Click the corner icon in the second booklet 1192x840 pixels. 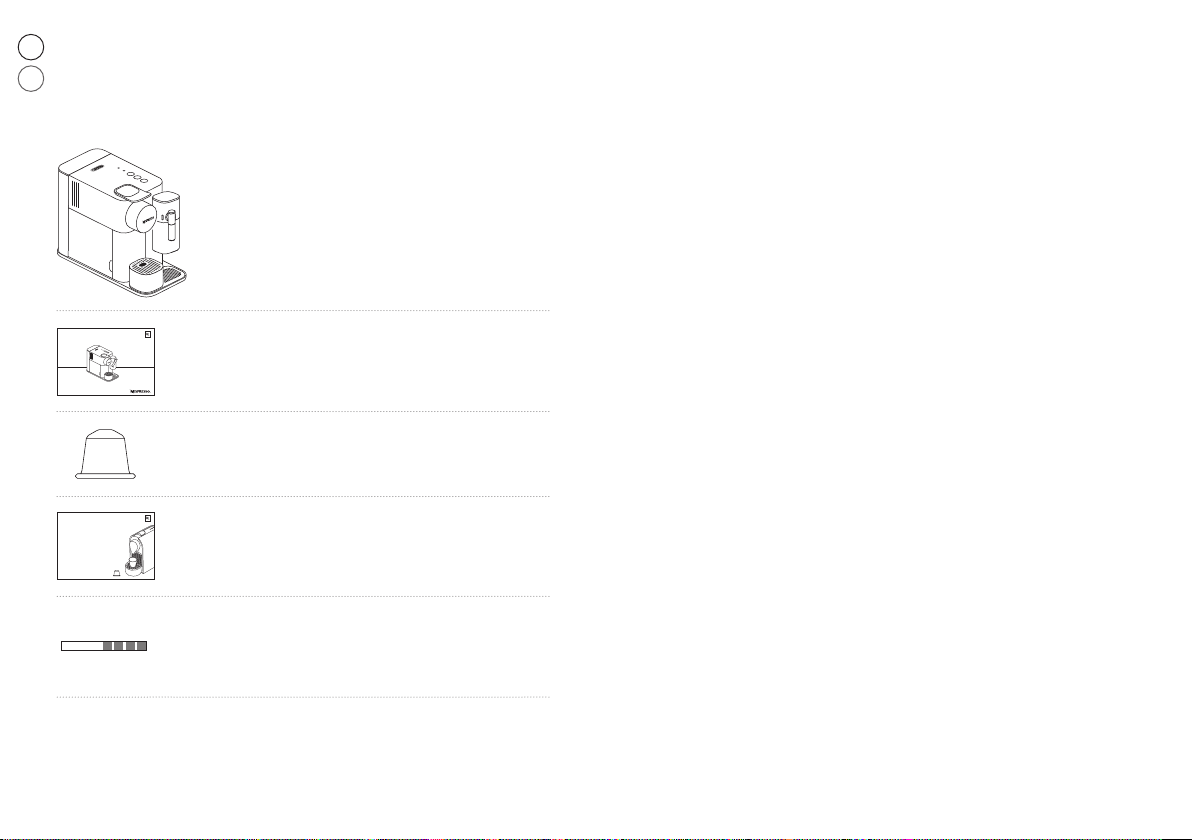148,518
